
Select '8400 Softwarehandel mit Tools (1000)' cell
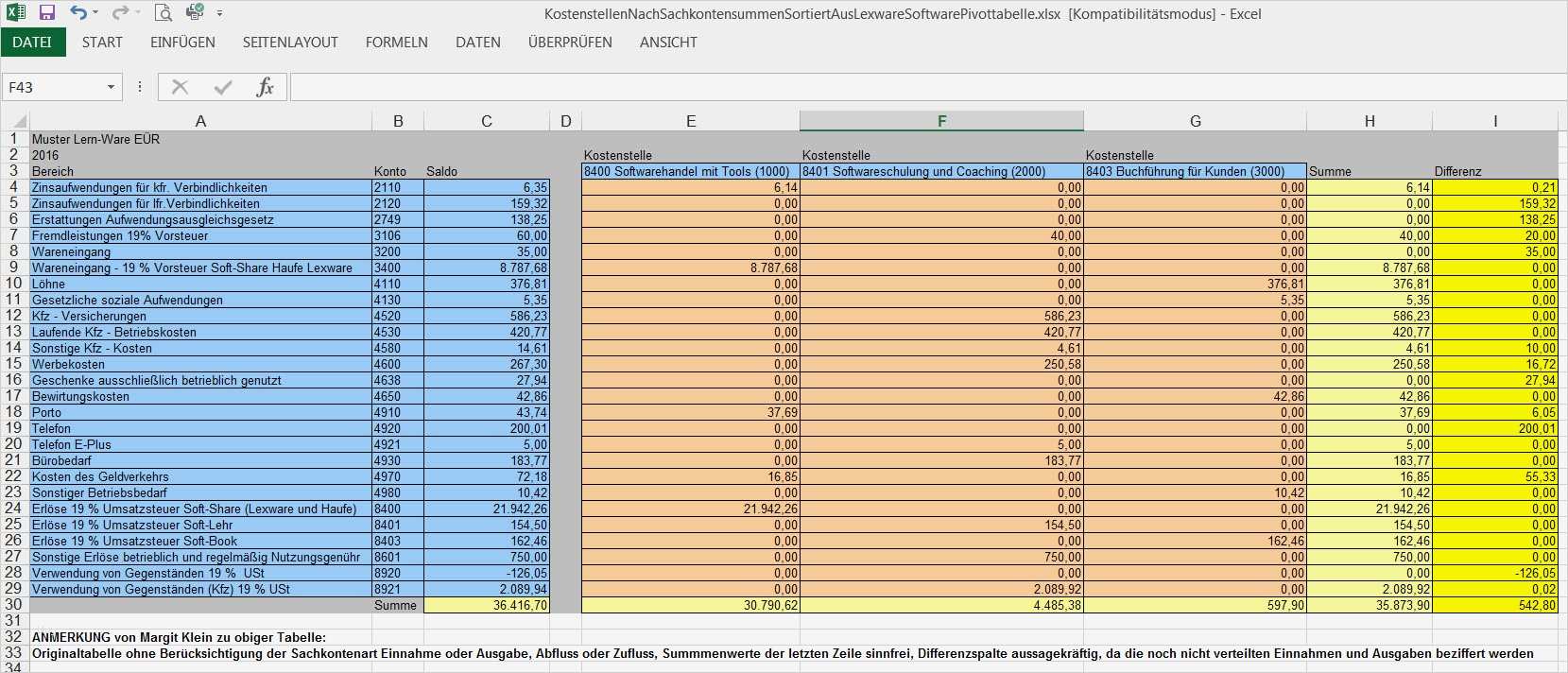point(690,171)
